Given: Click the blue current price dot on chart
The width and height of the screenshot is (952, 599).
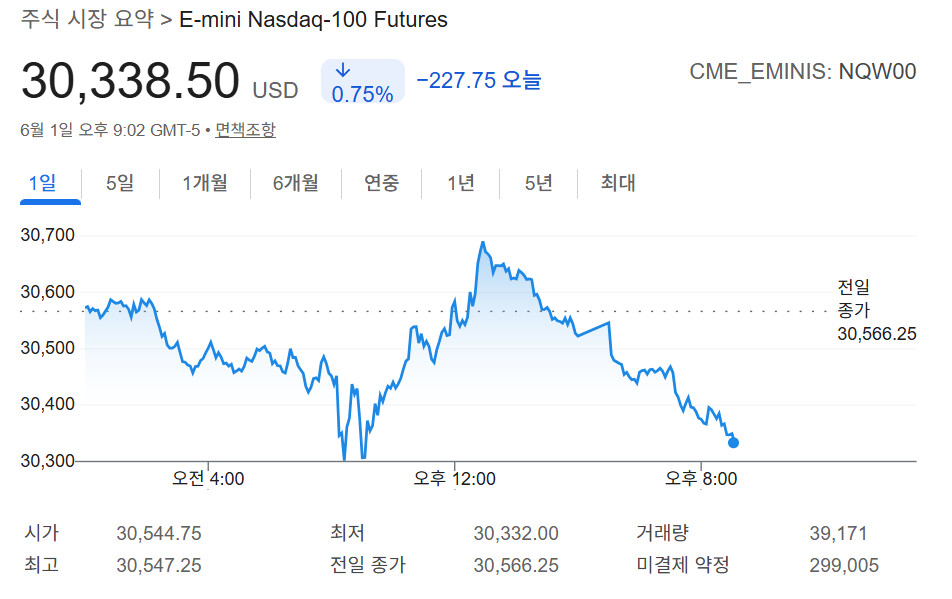Looking at the screenshot, I should [x=733, y=442].
